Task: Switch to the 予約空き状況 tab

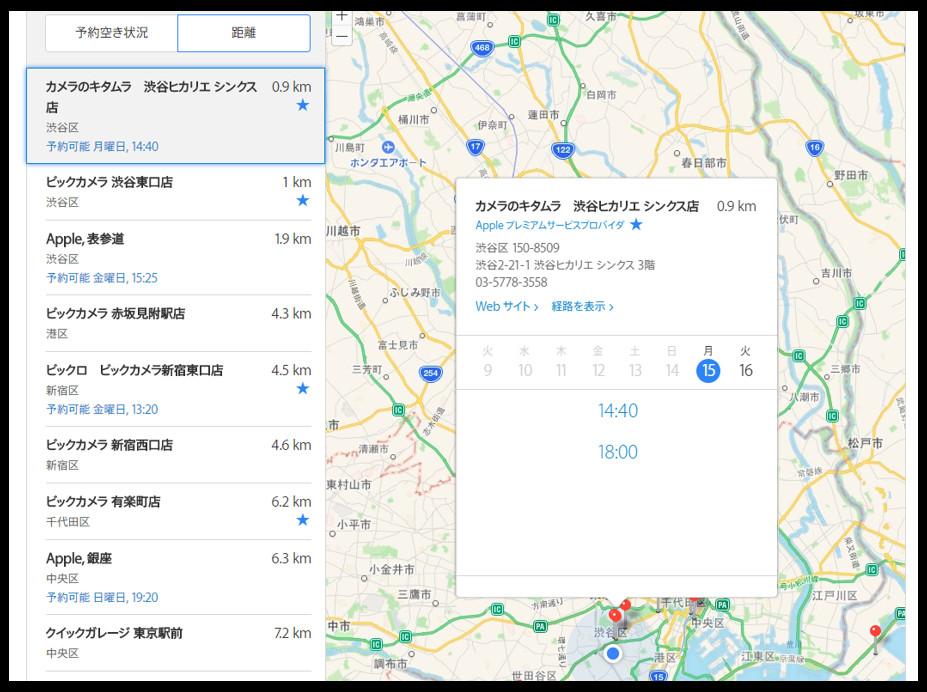Action: pyautogui.click(x=111, y=33)
